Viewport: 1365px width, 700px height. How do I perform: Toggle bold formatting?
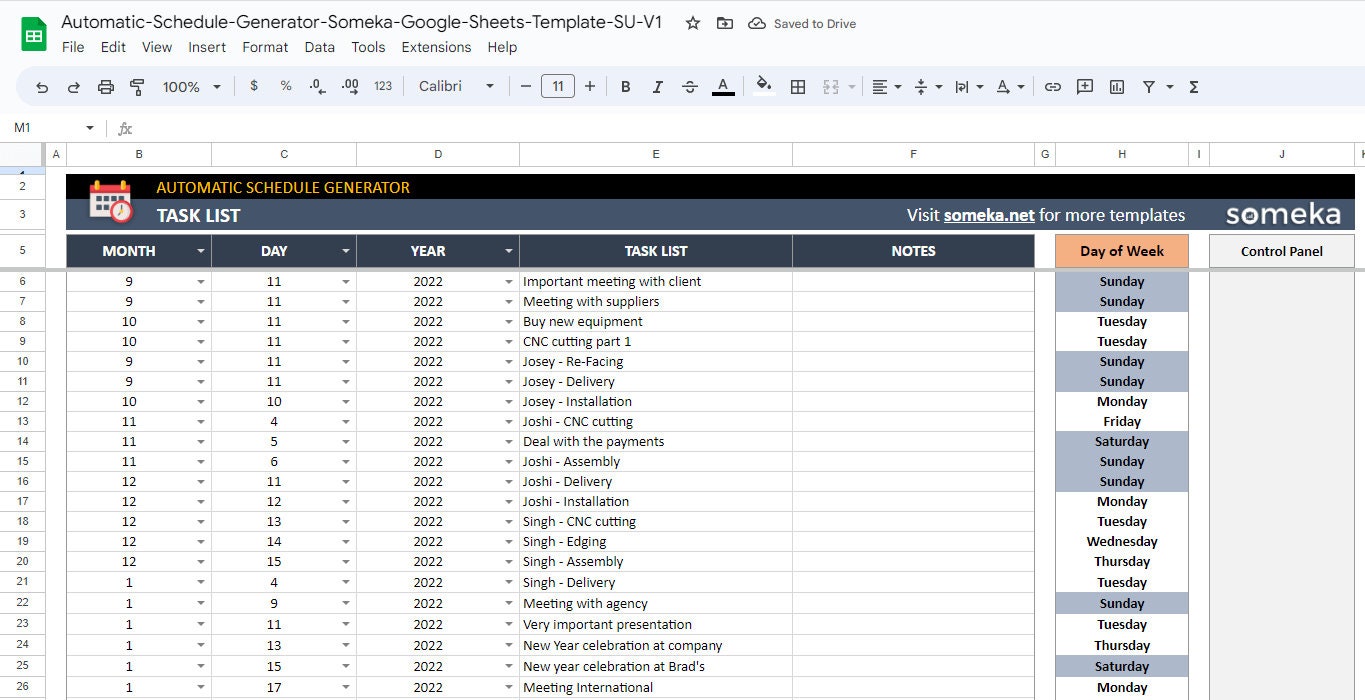coord(625,86)
